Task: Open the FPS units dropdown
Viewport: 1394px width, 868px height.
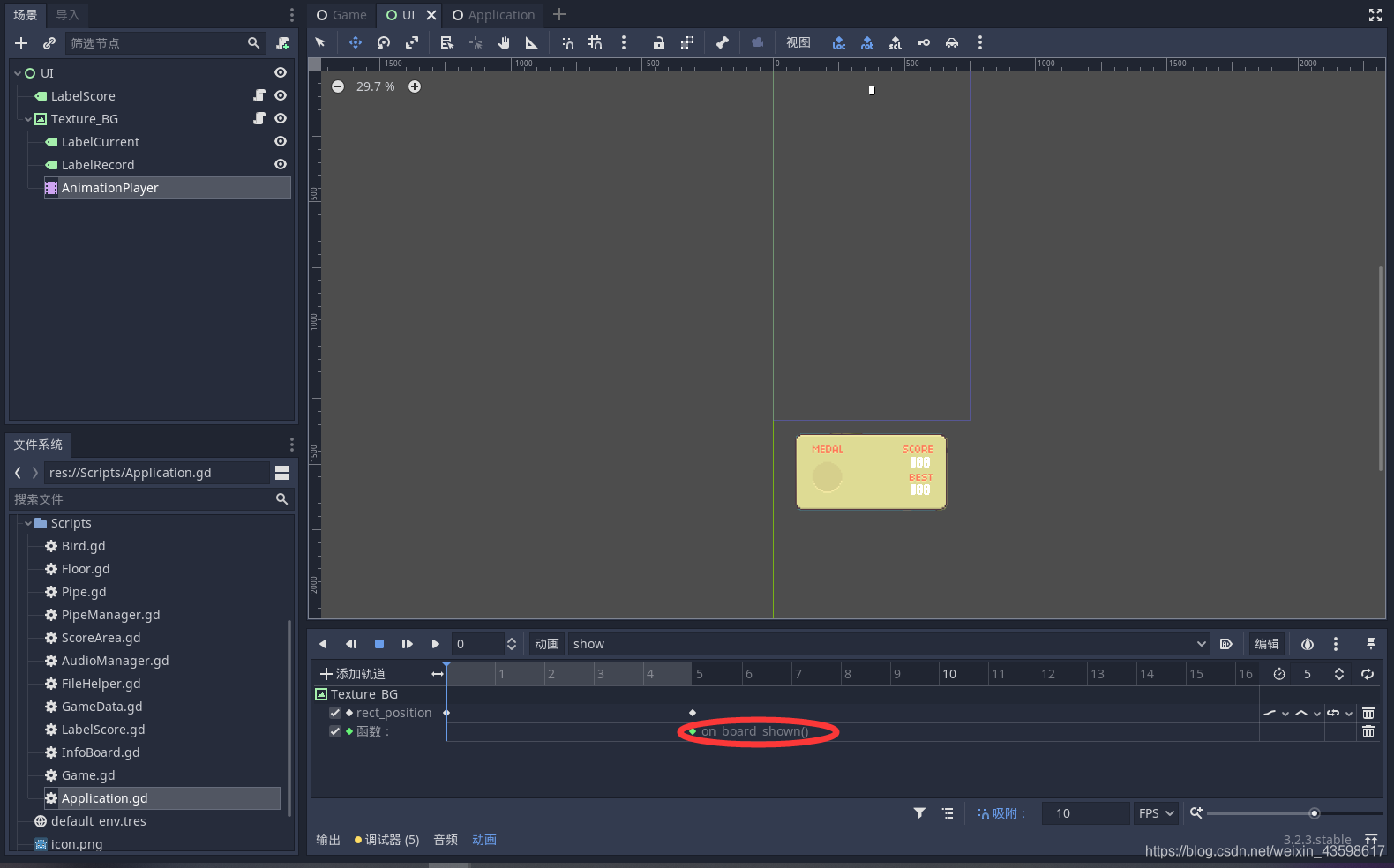Action: click(1157, 813)
